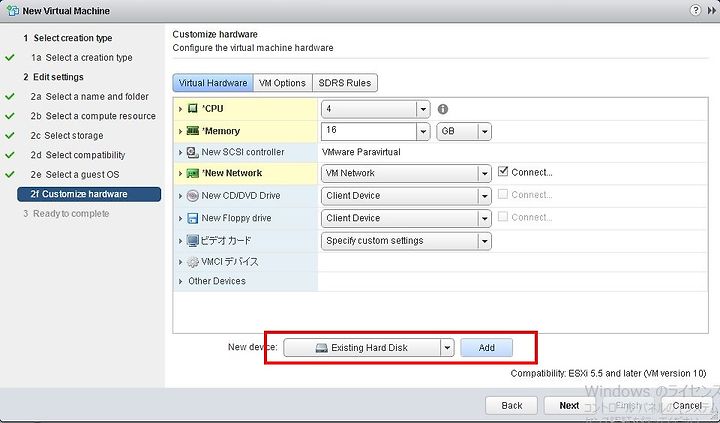The height and width of the screenshot is (423, 720).
Task: Click the hard disk icon in New device selector
Action: pos(321,348)
